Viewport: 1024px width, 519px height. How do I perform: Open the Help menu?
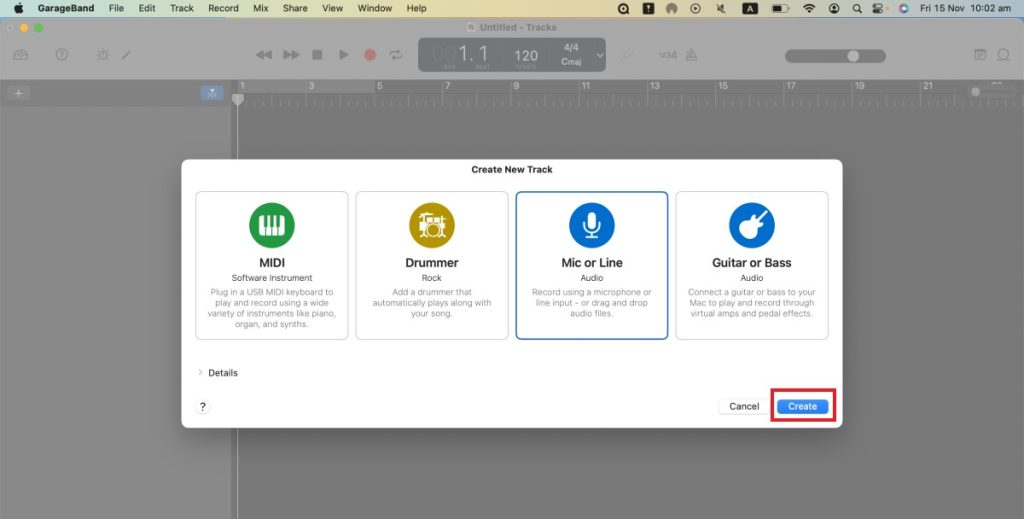(x=416, y=8)
